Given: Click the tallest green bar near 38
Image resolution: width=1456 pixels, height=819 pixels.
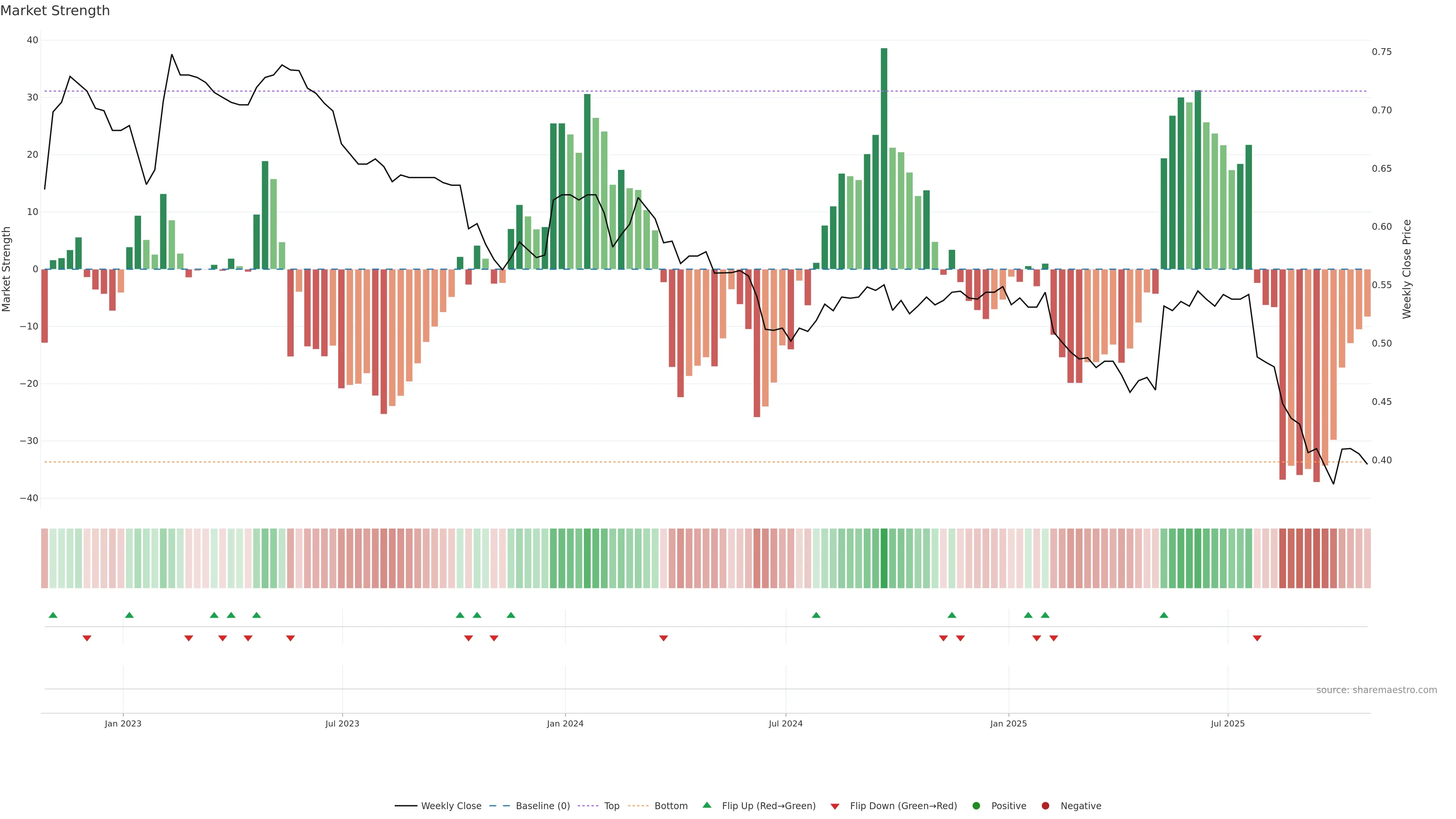Looking at the screenshot, I should [x=884, y=158].
